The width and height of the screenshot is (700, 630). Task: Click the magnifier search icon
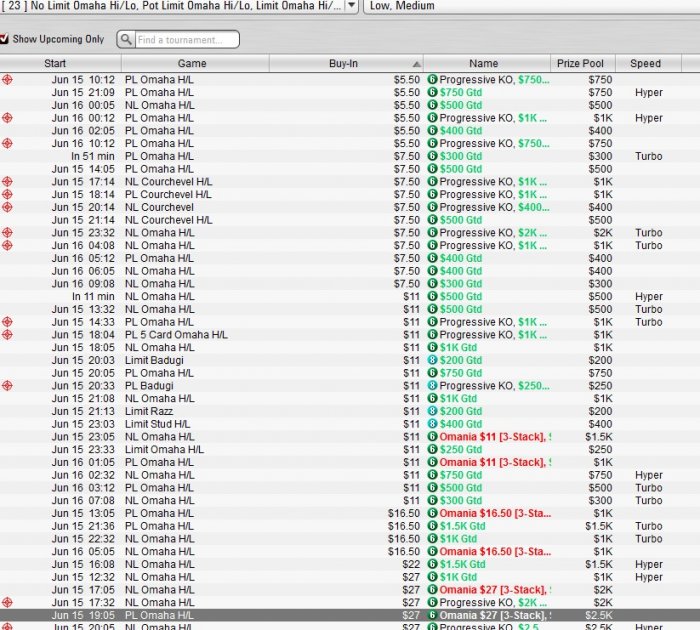tap(126, 39)
